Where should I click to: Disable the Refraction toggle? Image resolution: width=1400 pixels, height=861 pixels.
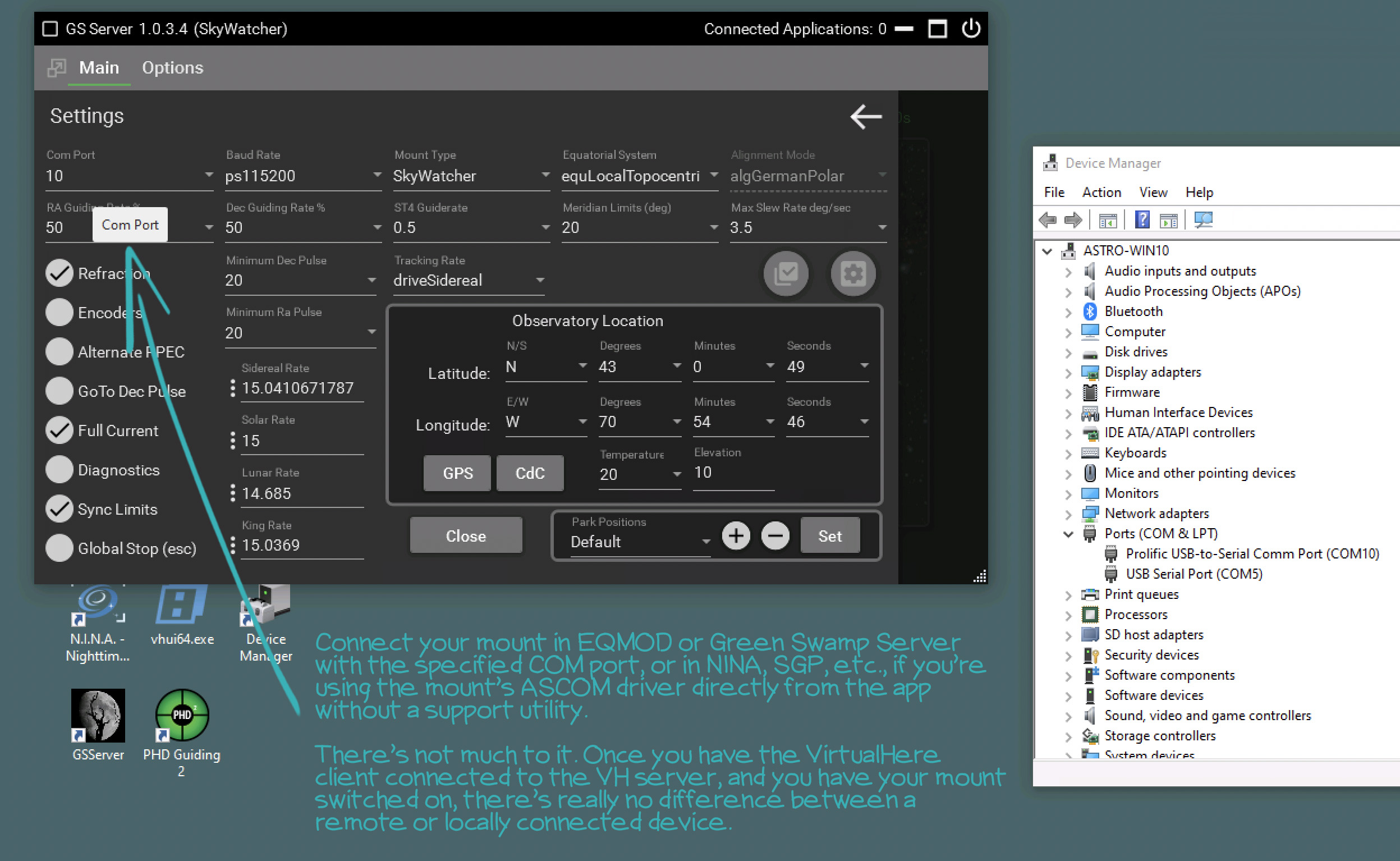[x=59, y=273]
